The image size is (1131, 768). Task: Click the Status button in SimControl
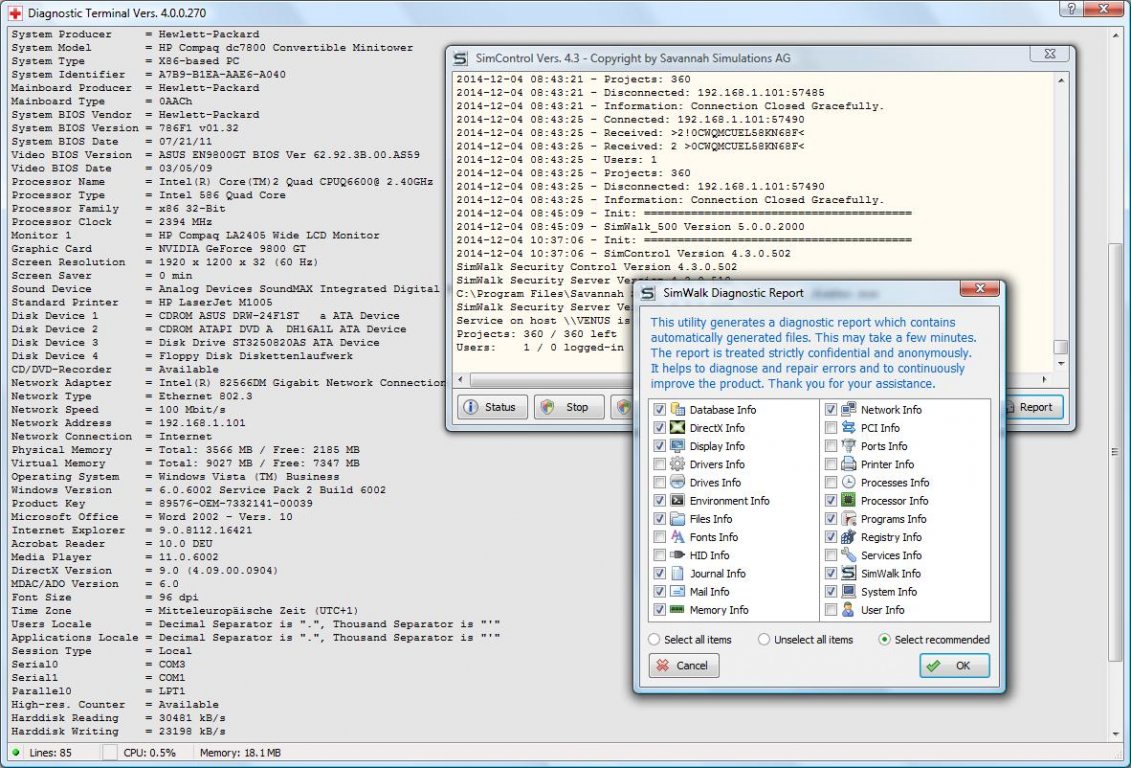[x=492, y=407]
